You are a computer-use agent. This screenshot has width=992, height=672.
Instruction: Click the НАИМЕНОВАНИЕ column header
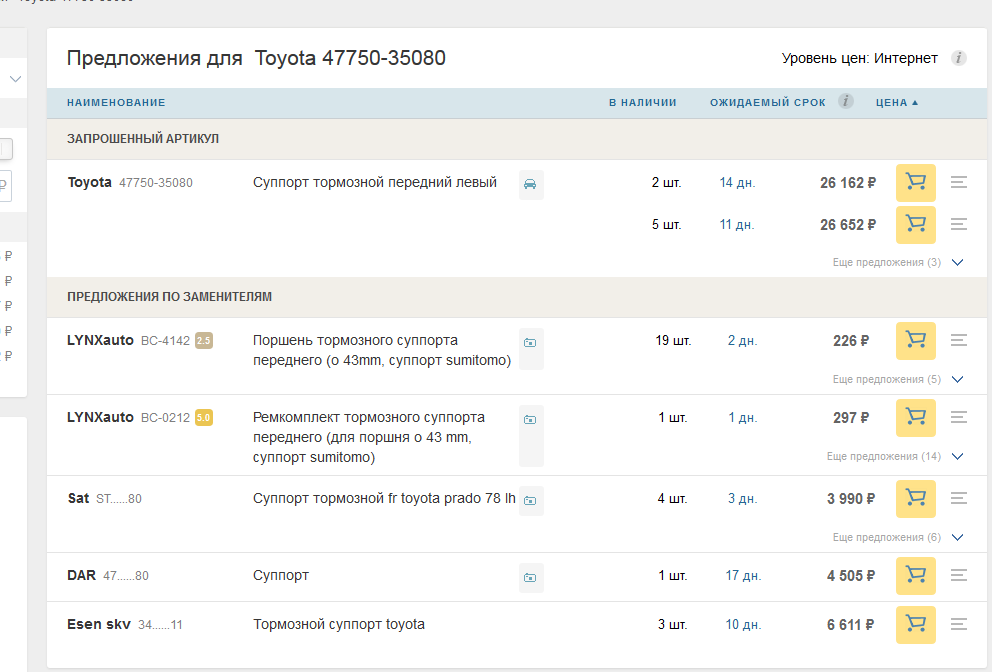coord(116,103)
